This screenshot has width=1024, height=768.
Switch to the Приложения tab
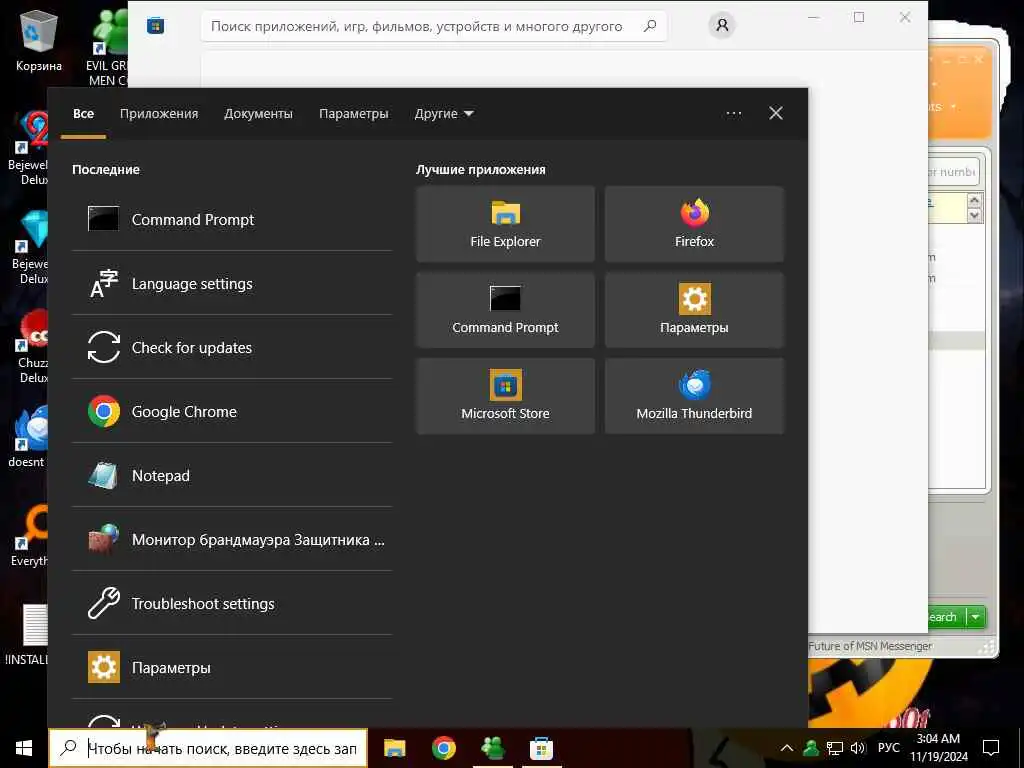159,114
